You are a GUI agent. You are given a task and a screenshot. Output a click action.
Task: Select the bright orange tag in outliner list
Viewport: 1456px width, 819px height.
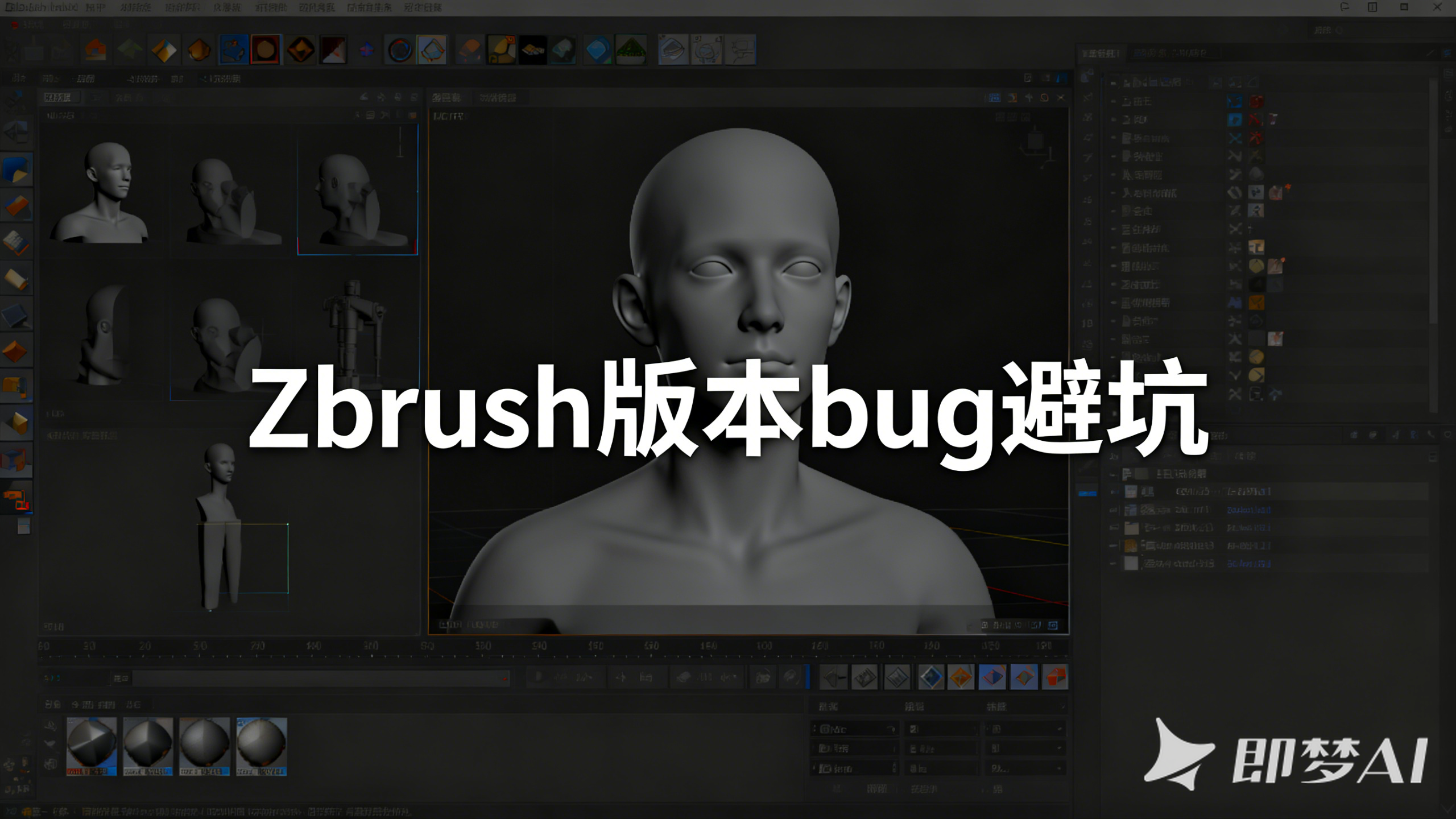[x=1256, y=303]
